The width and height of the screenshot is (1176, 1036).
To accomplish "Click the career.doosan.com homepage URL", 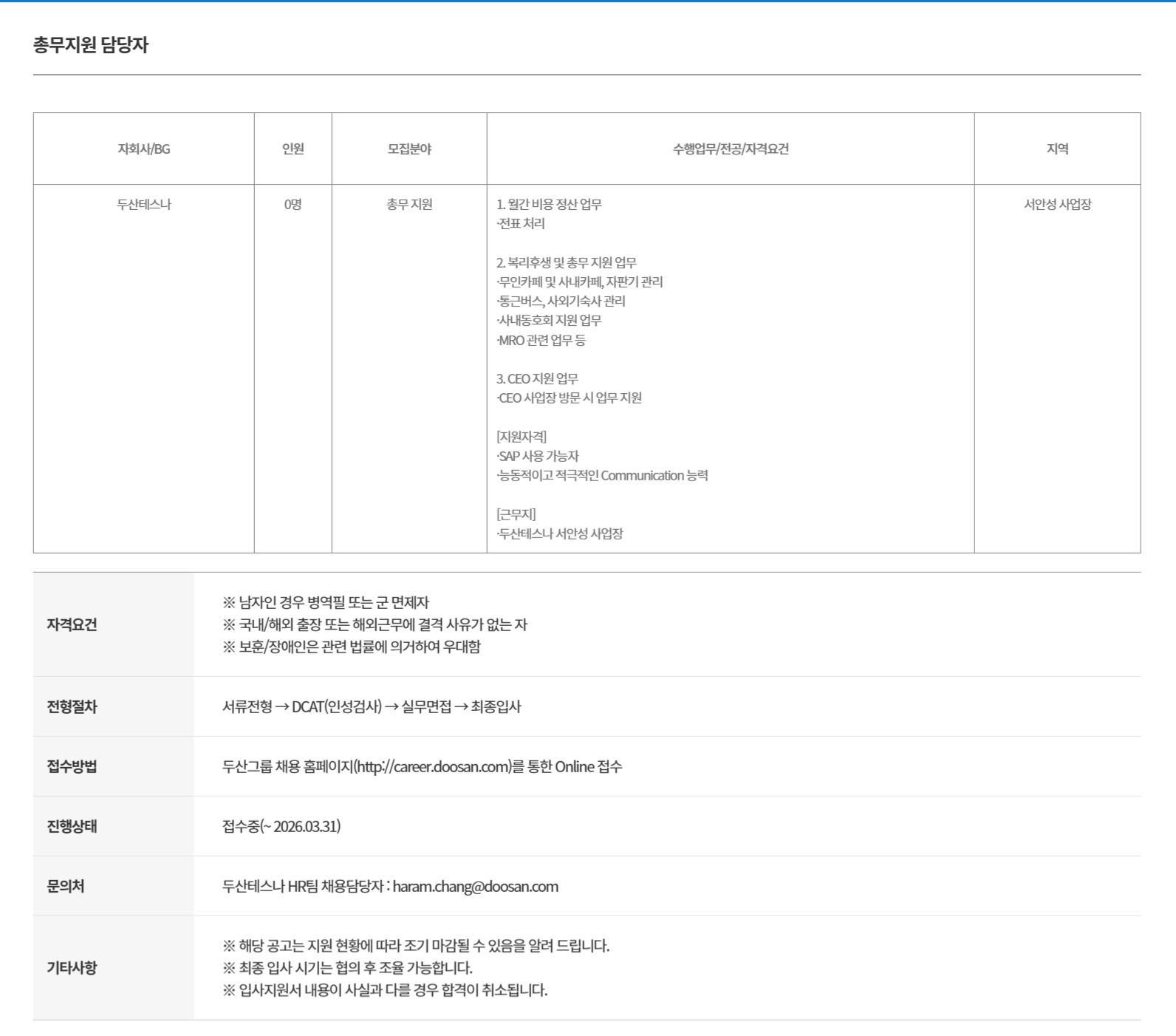I will (433, 767).
